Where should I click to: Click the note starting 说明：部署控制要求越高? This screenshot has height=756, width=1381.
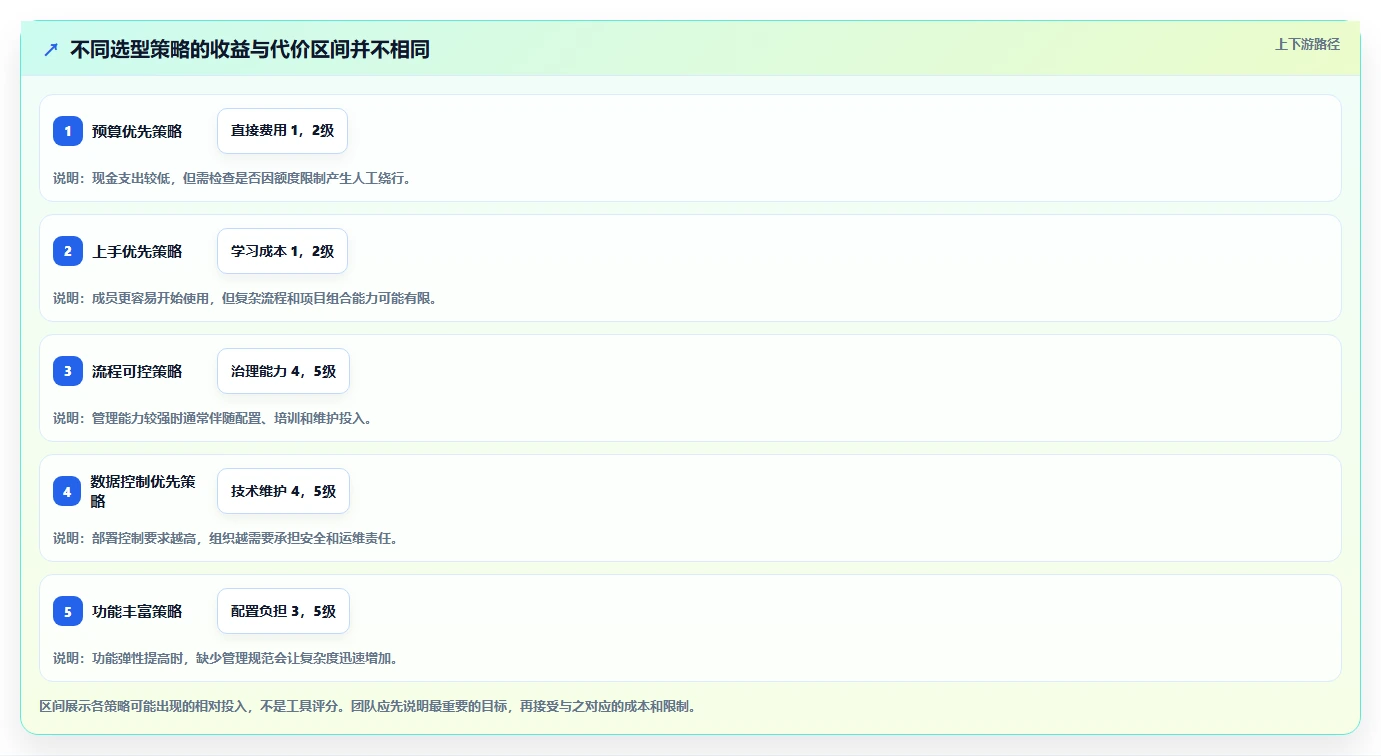tap(226, 538)
